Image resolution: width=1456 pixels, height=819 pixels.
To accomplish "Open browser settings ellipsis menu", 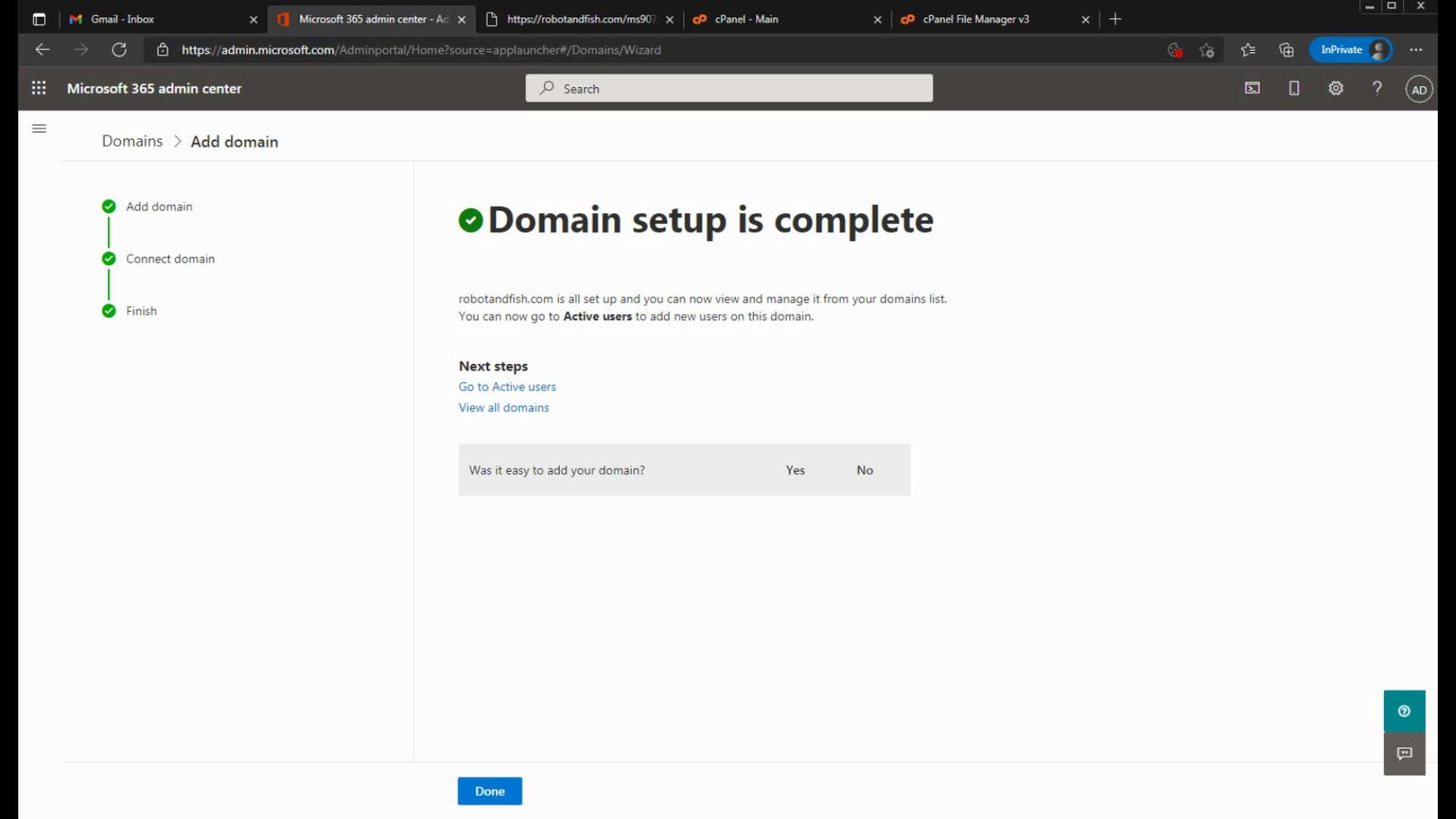I will (x=1415, y=50).
